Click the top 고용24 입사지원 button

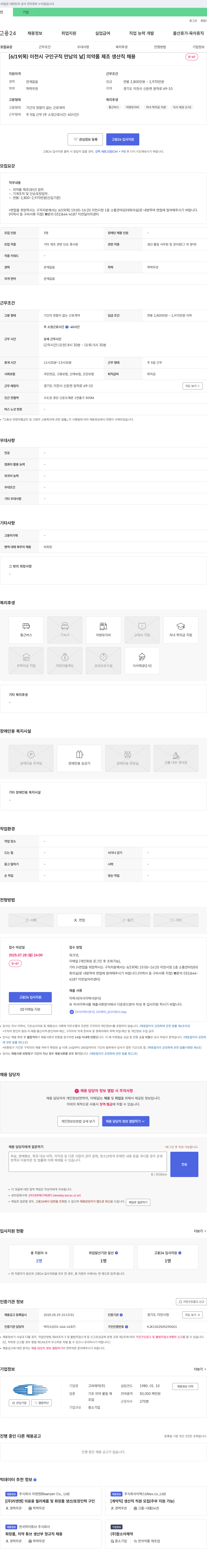point(123,139)
